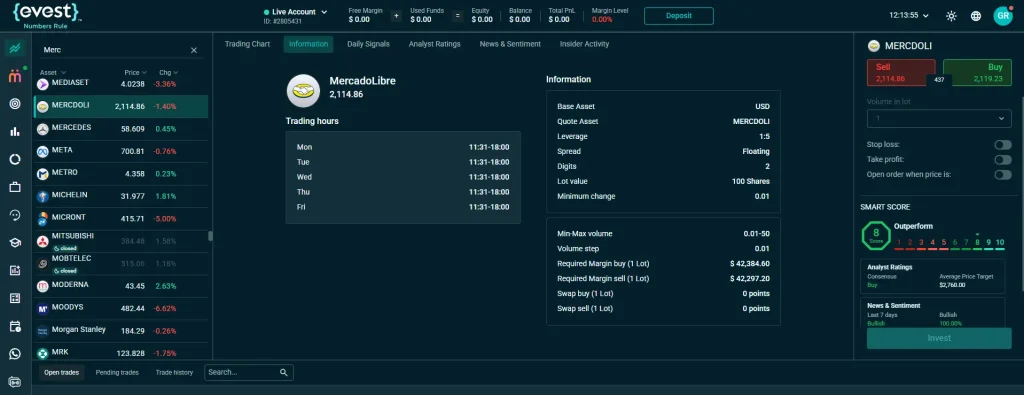Select the Information tab
1024x395 pixels.
pyautogui.click(x=308, y=44)
